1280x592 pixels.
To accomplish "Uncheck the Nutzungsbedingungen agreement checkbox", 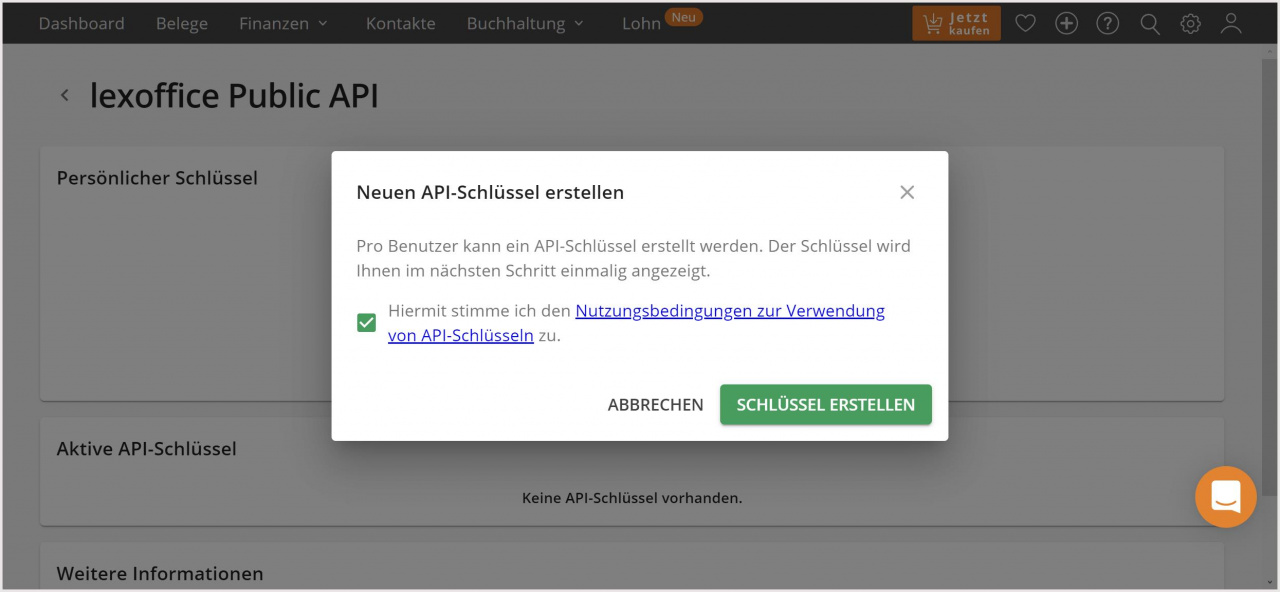I will (366, 323).
